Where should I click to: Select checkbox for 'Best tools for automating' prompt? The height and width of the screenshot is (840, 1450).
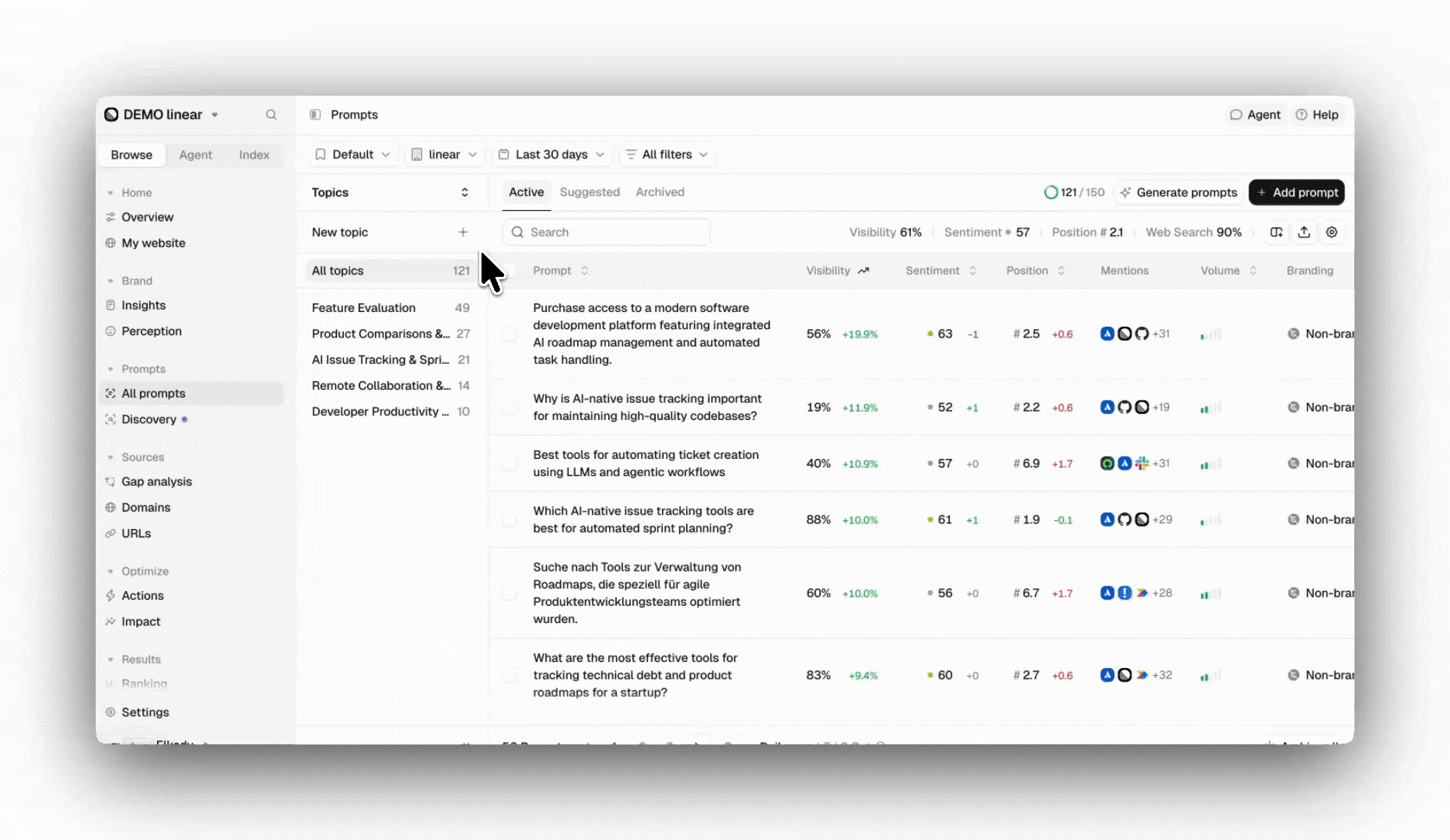[510, 464]
